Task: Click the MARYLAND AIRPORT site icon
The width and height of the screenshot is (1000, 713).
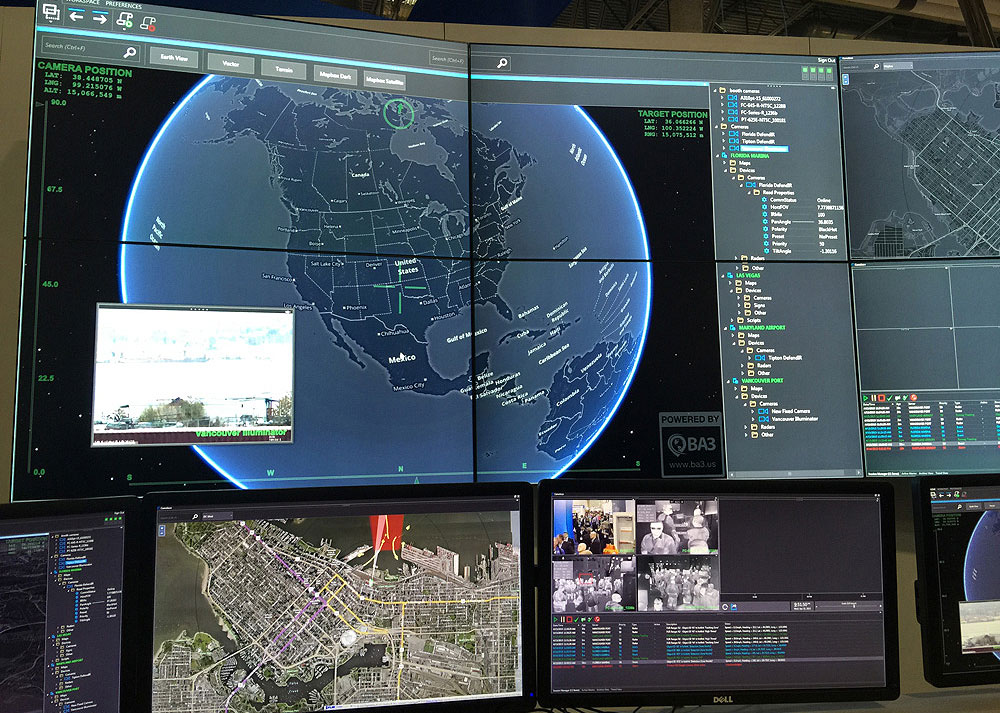Action: (x=733, y=328)
